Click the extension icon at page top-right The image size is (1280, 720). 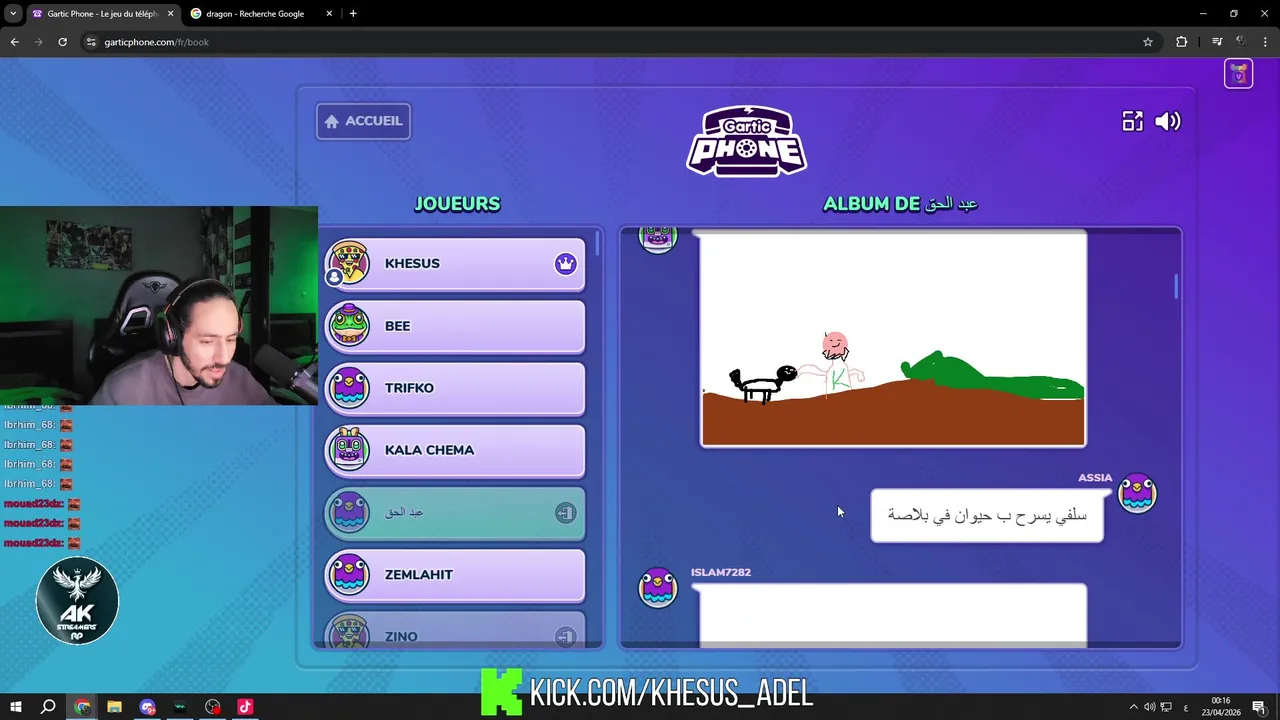click(x=1239, y=74)
